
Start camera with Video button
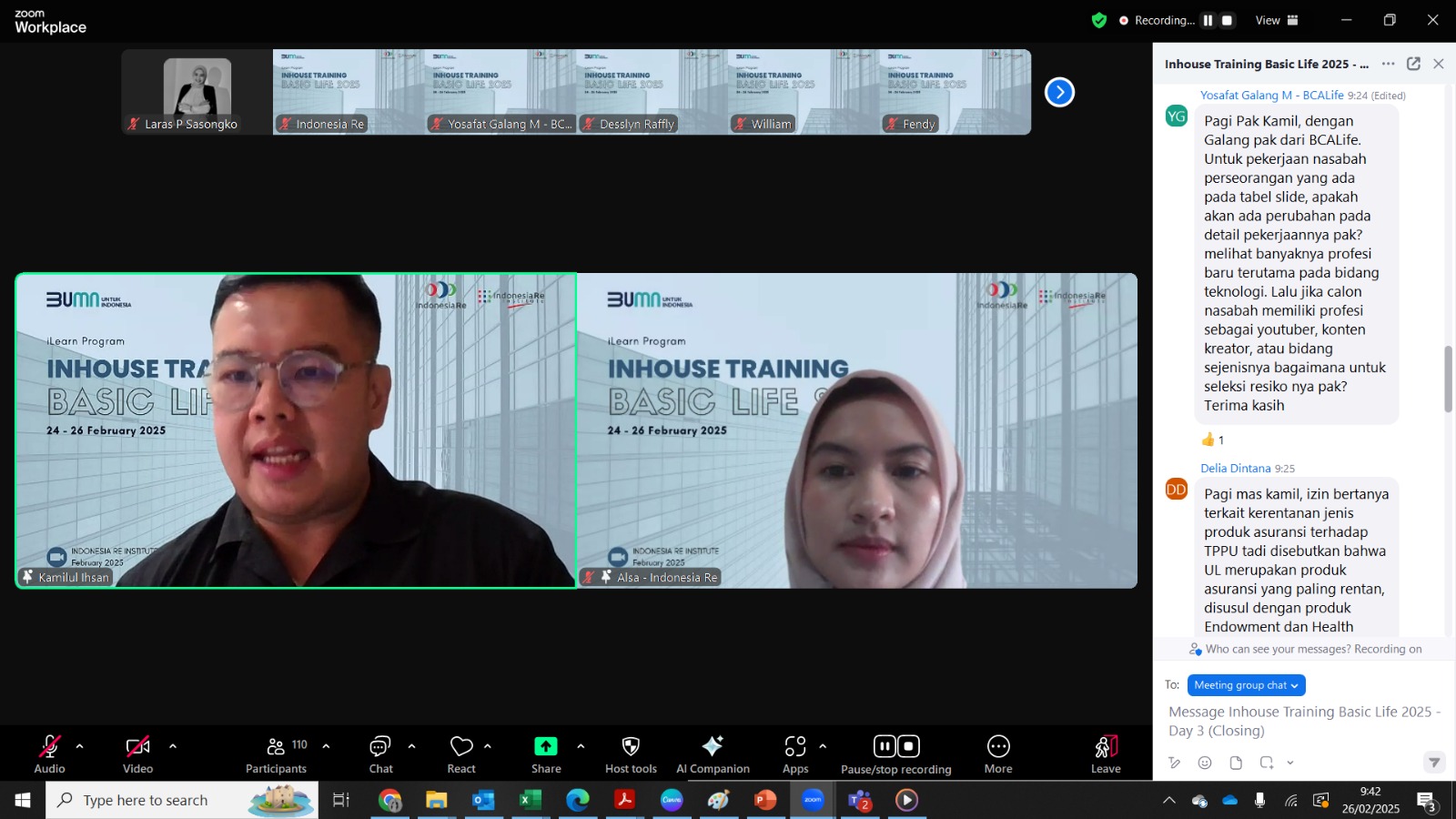(137, 754)
